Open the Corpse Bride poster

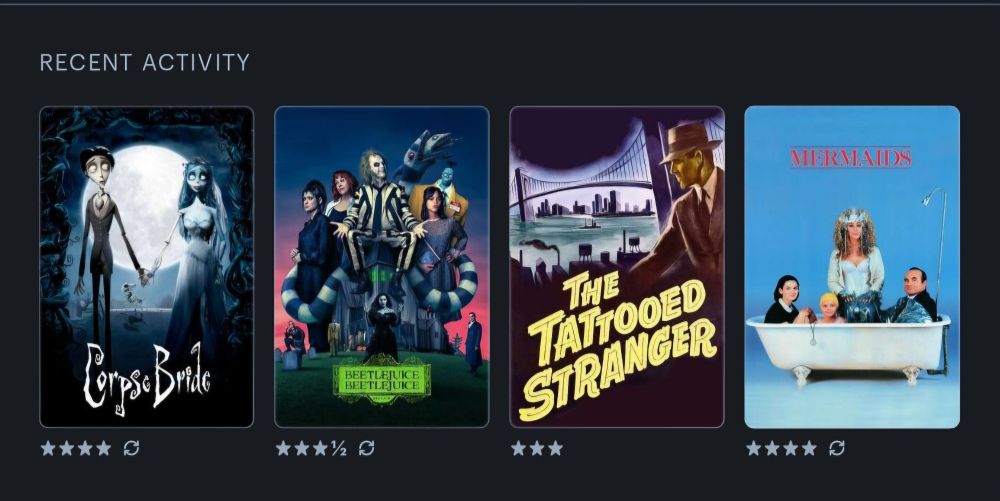pyautogui.click(x=147, y=266)
